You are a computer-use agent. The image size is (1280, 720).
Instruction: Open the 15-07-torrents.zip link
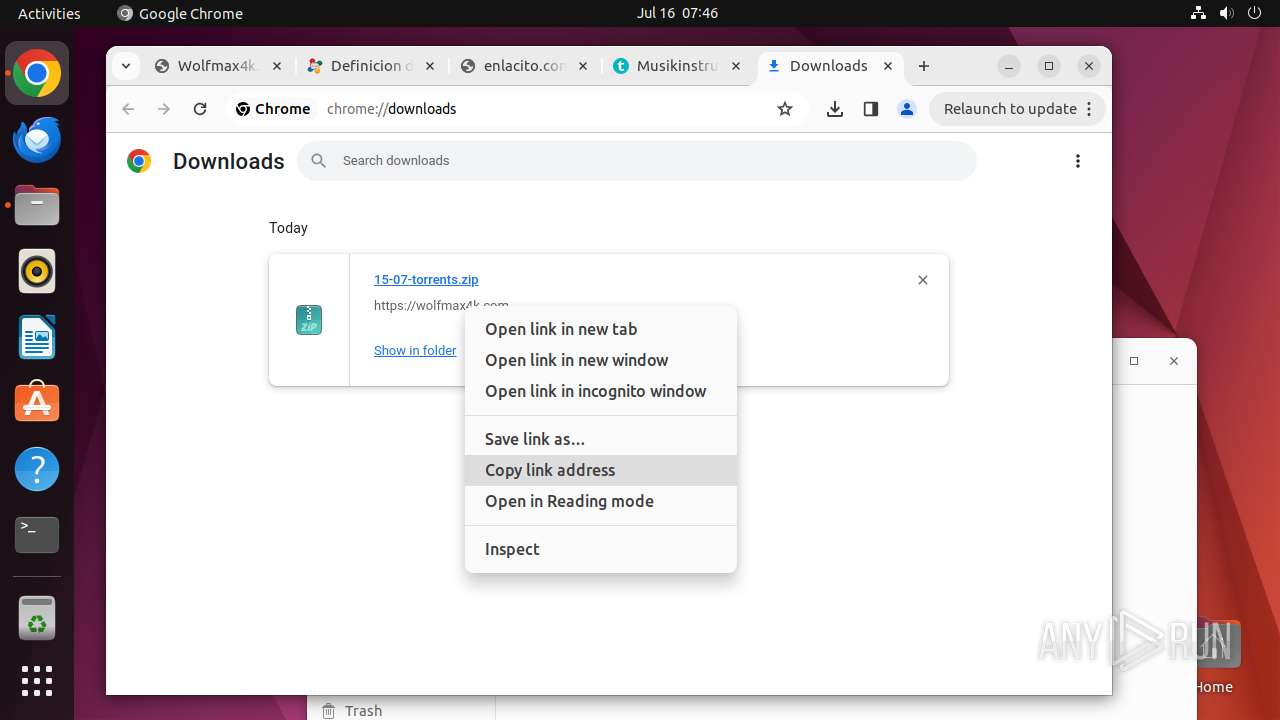(426, 280)
